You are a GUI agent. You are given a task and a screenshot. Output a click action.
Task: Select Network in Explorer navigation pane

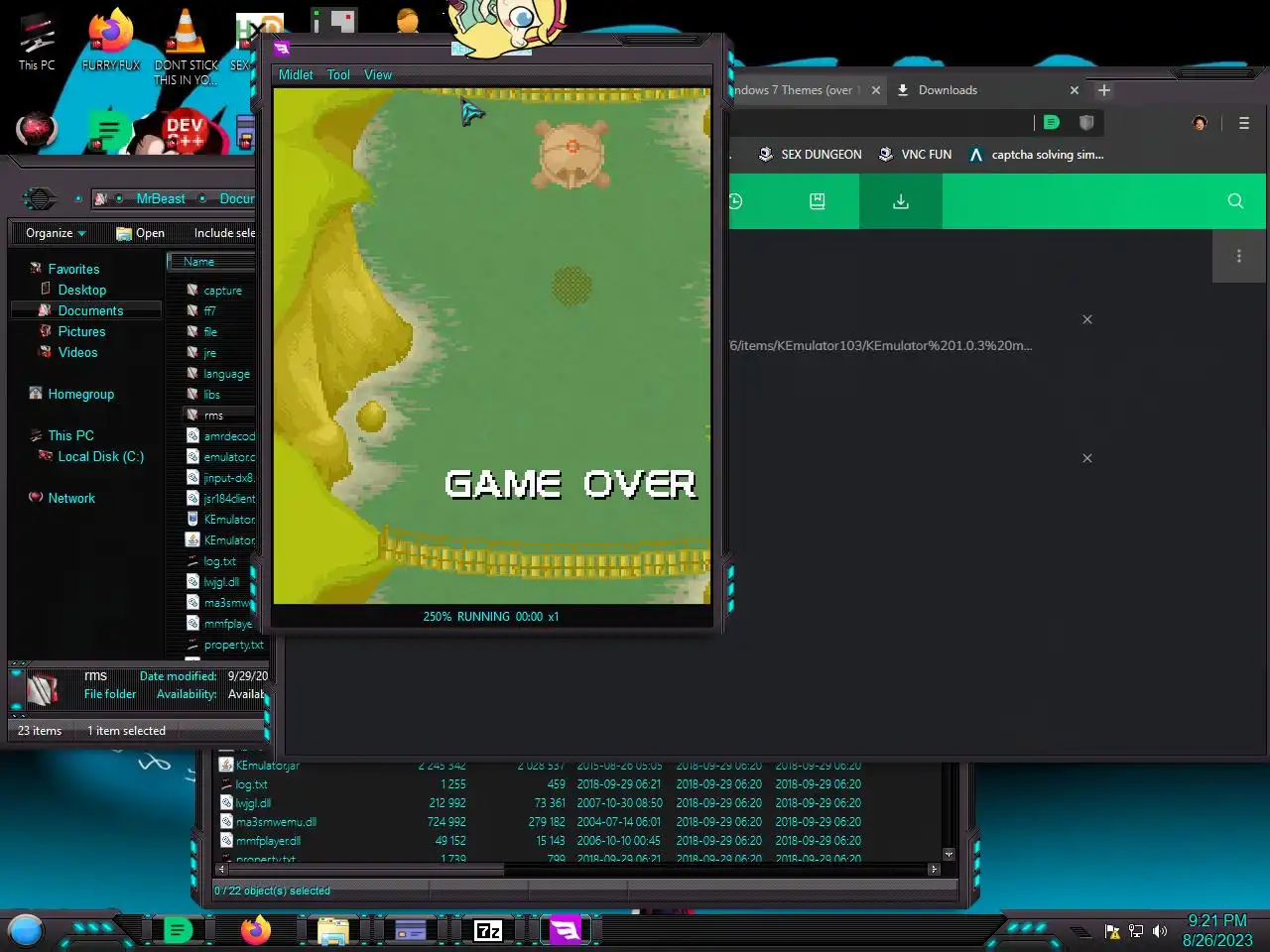coord(71,498)
